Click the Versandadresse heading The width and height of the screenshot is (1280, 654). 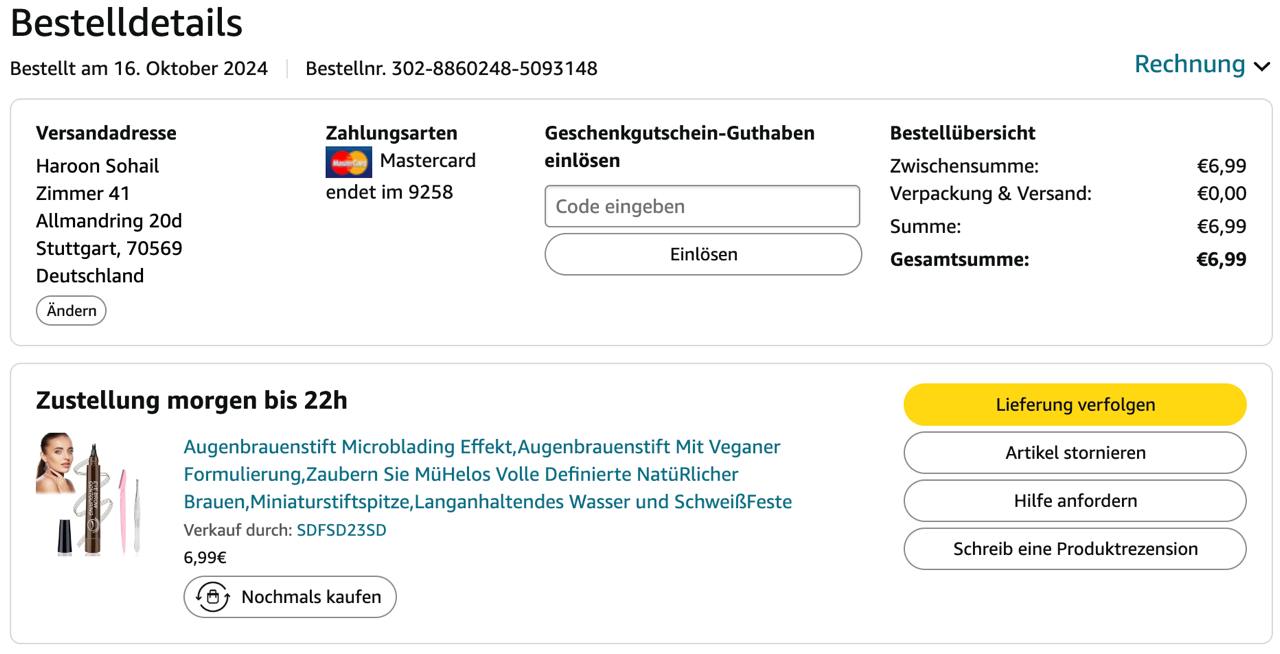point(106,133)
